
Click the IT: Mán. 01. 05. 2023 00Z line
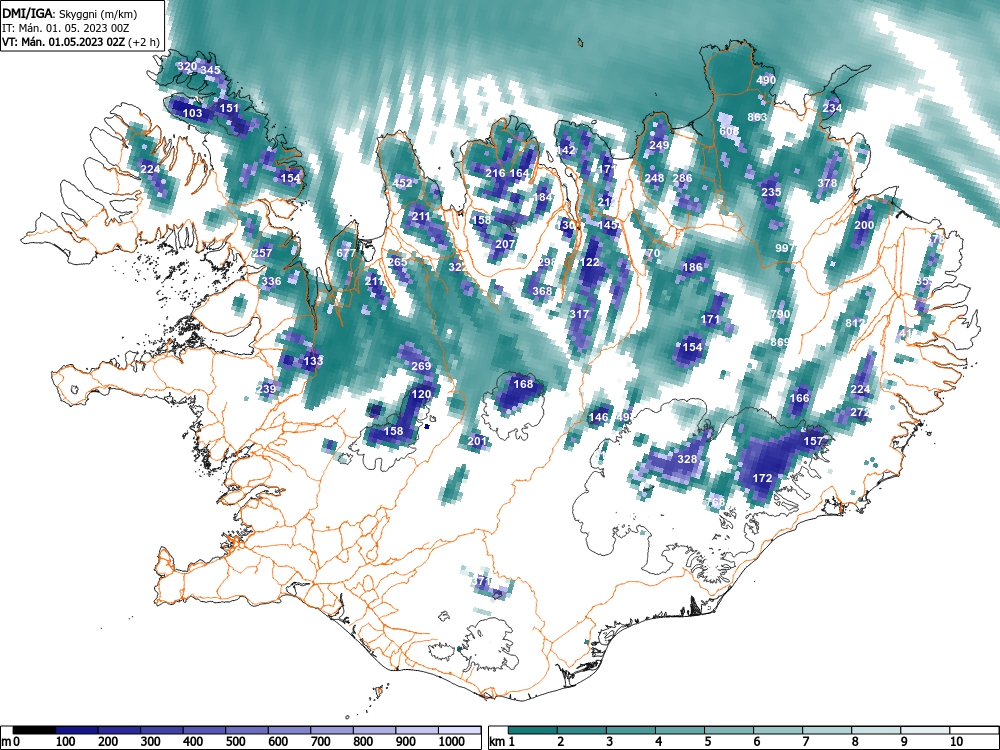(x=66, y=28)
